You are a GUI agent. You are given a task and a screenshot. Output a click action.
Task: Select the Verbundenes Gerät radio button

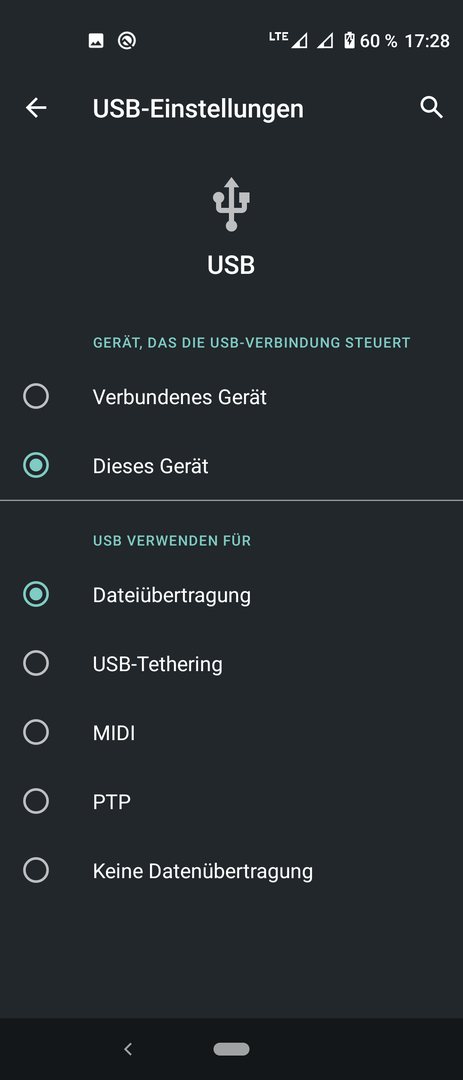(x=36, y=397)
